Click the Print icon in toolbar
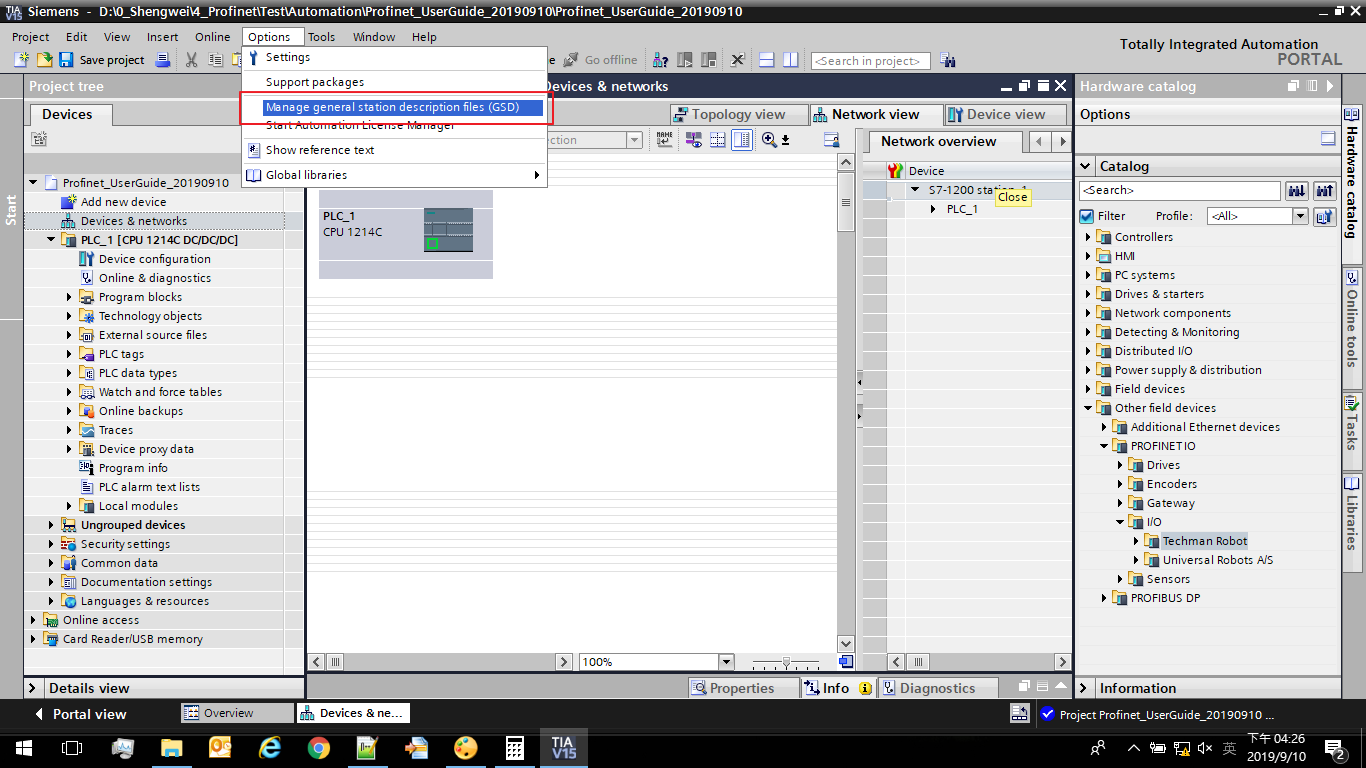 [161, 60]
